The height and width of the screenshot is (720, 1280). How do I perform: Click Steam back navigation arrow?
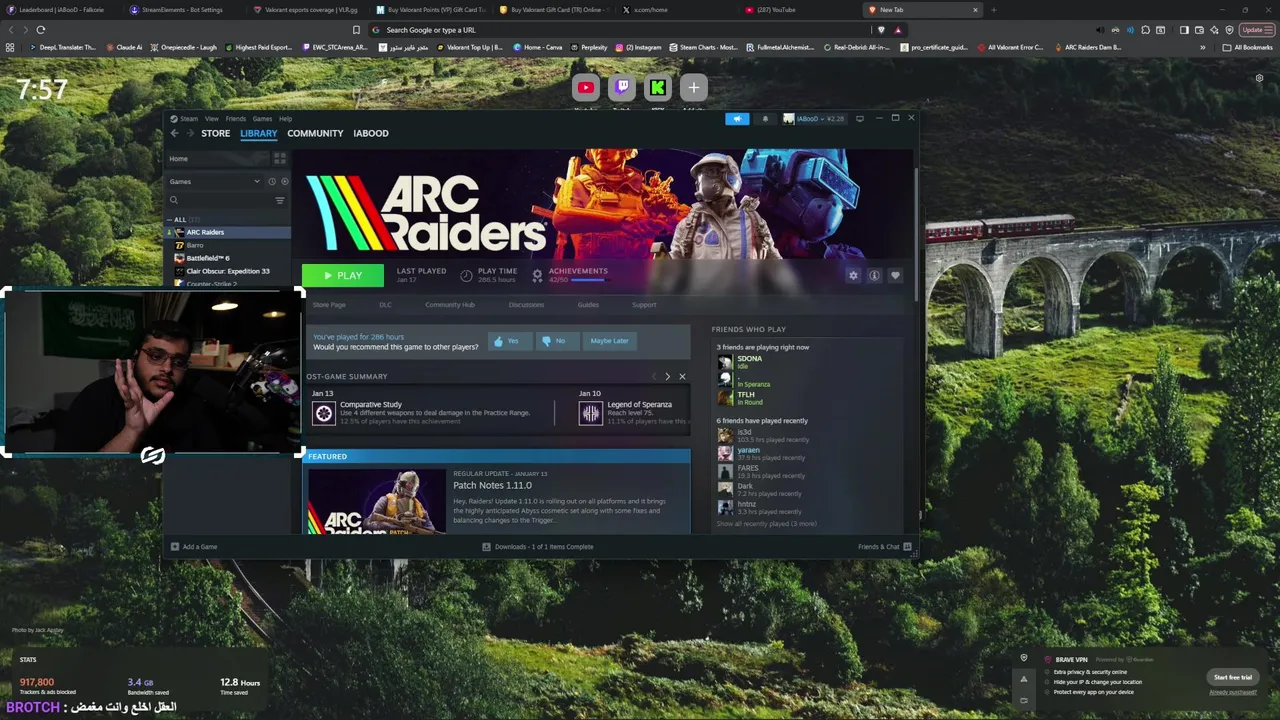[x=174, y=133]
